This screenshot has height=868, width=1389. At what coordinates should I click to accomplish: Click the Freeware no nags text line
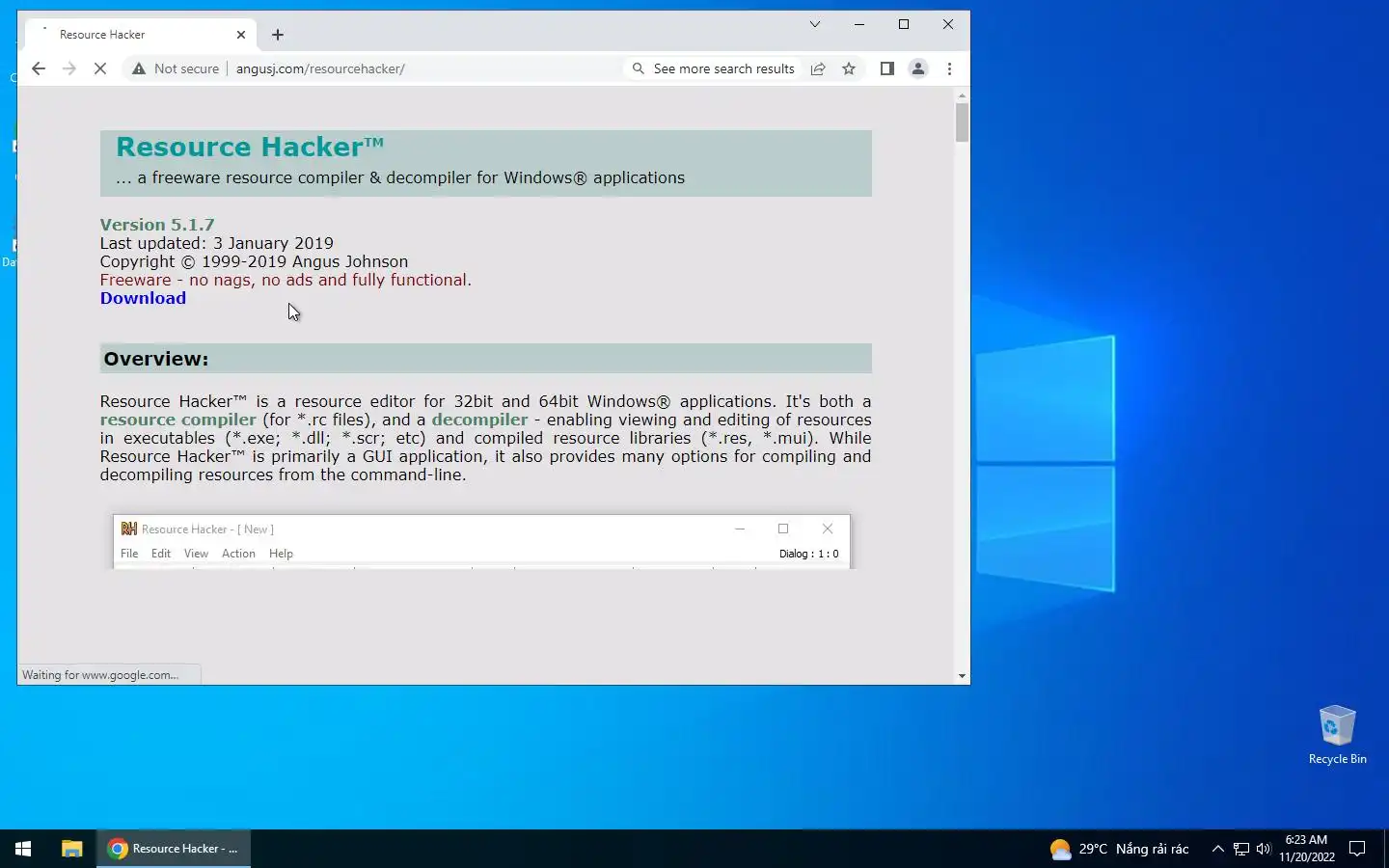click(x=286, y=280)
